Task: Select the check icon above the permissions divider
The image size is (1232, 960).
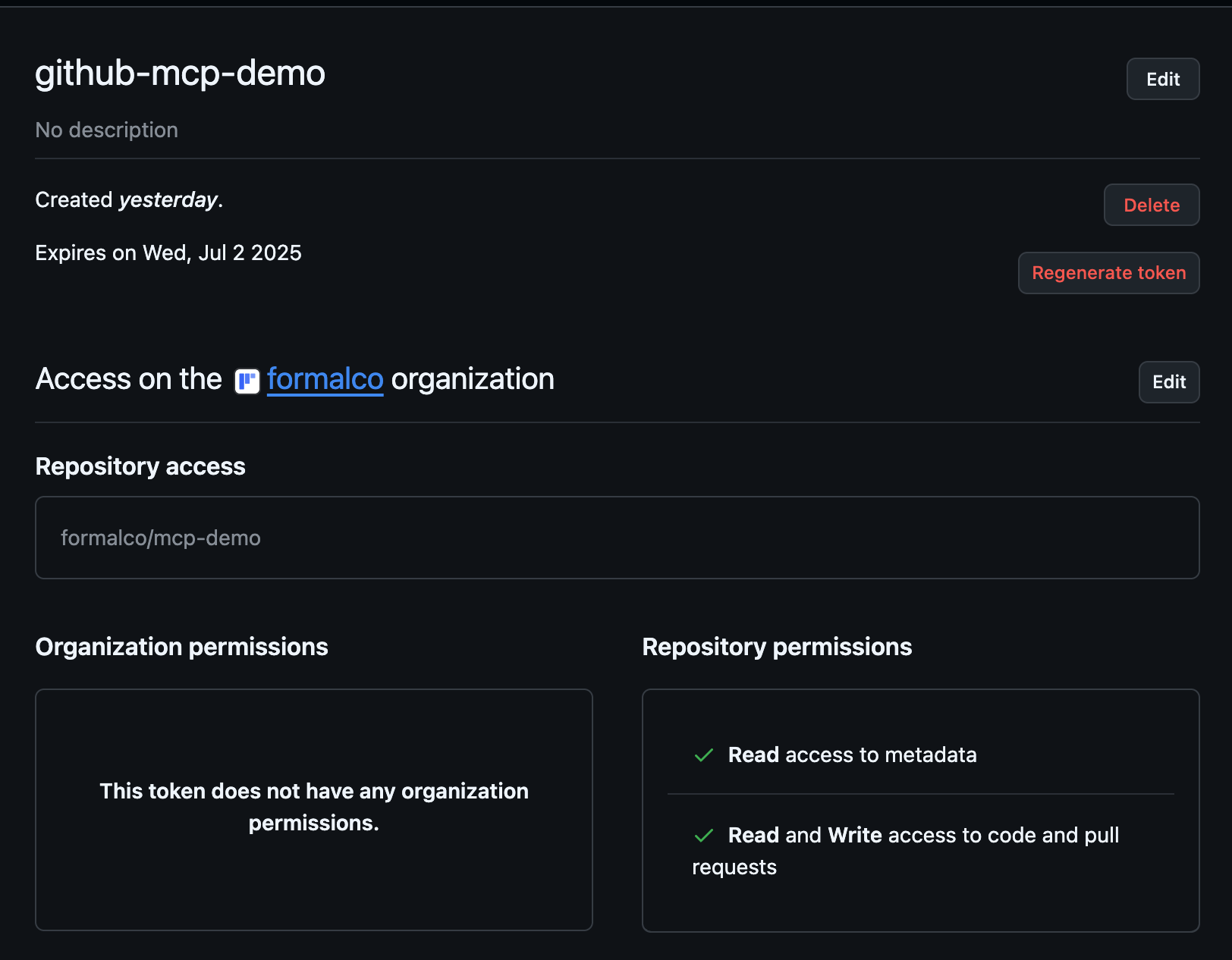Action: click(x=703, y=755)
